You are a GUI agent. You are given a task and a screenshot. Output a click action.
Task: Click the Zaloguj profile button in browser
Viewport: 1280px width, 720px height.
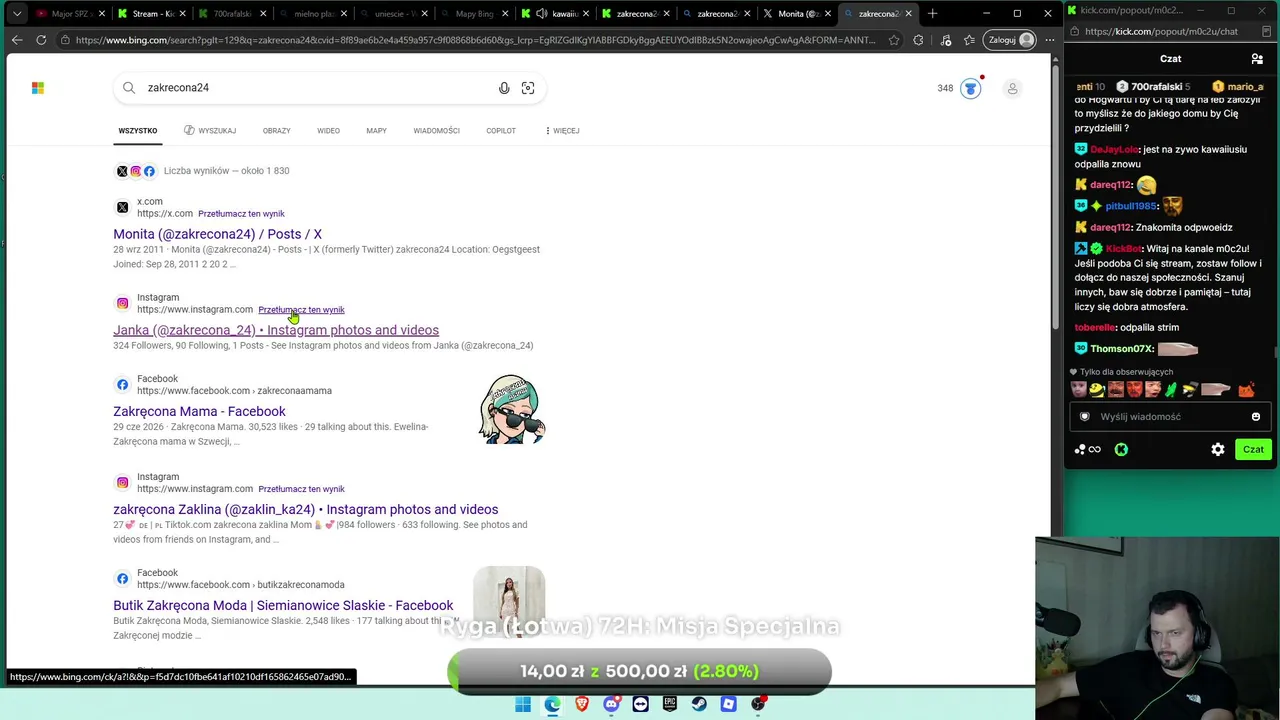click(1009, 40)
